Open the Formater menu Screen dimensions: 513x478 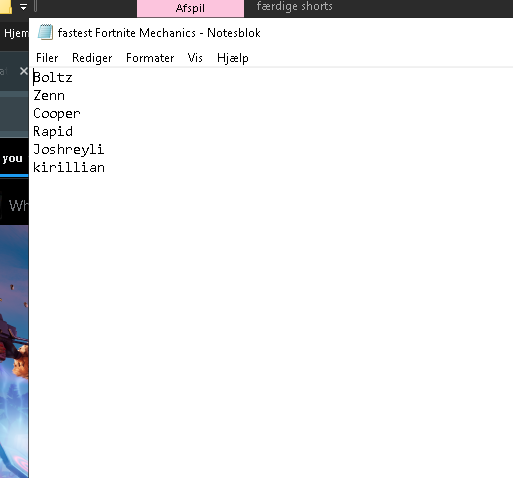point(150,58)
